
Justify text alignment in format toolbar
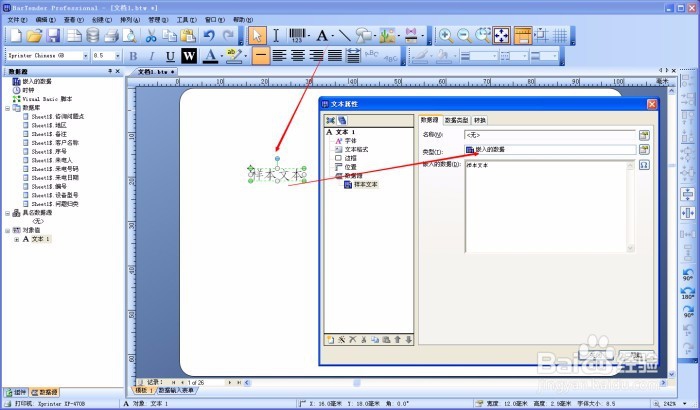click(x=335, y=56)
